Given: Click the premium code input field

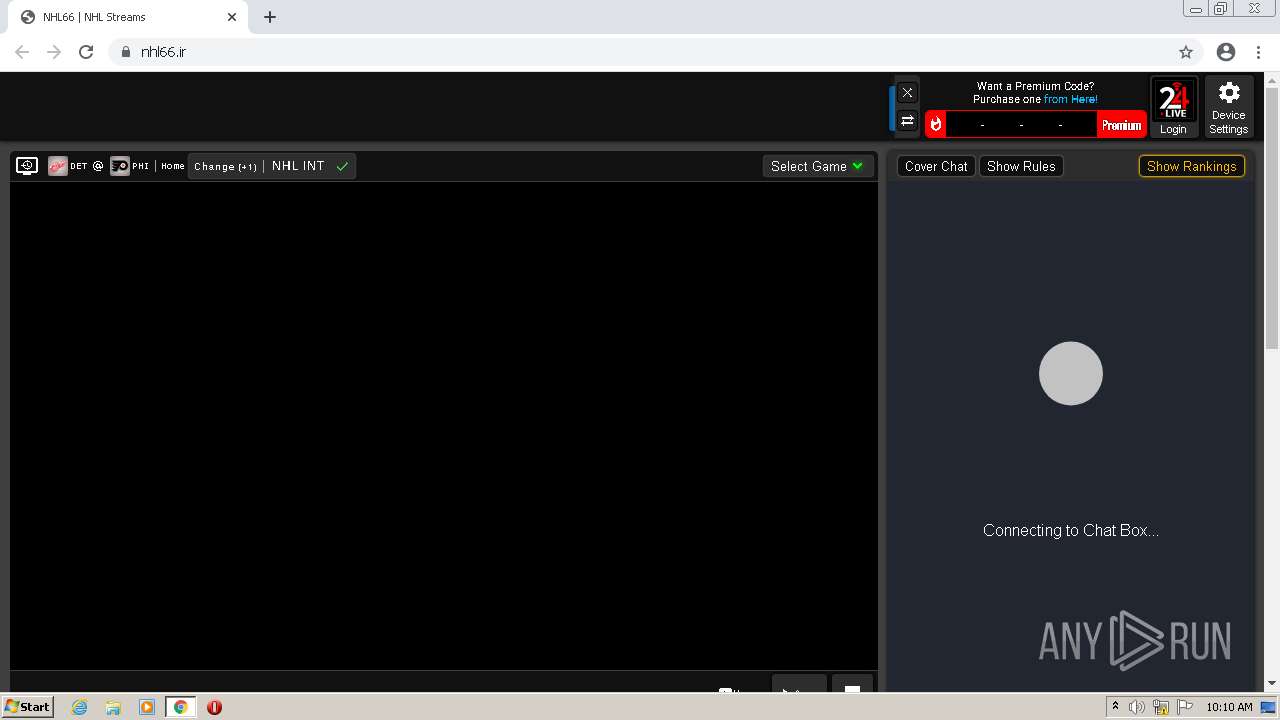Looking at the screenshot, I should (1021, 124).
